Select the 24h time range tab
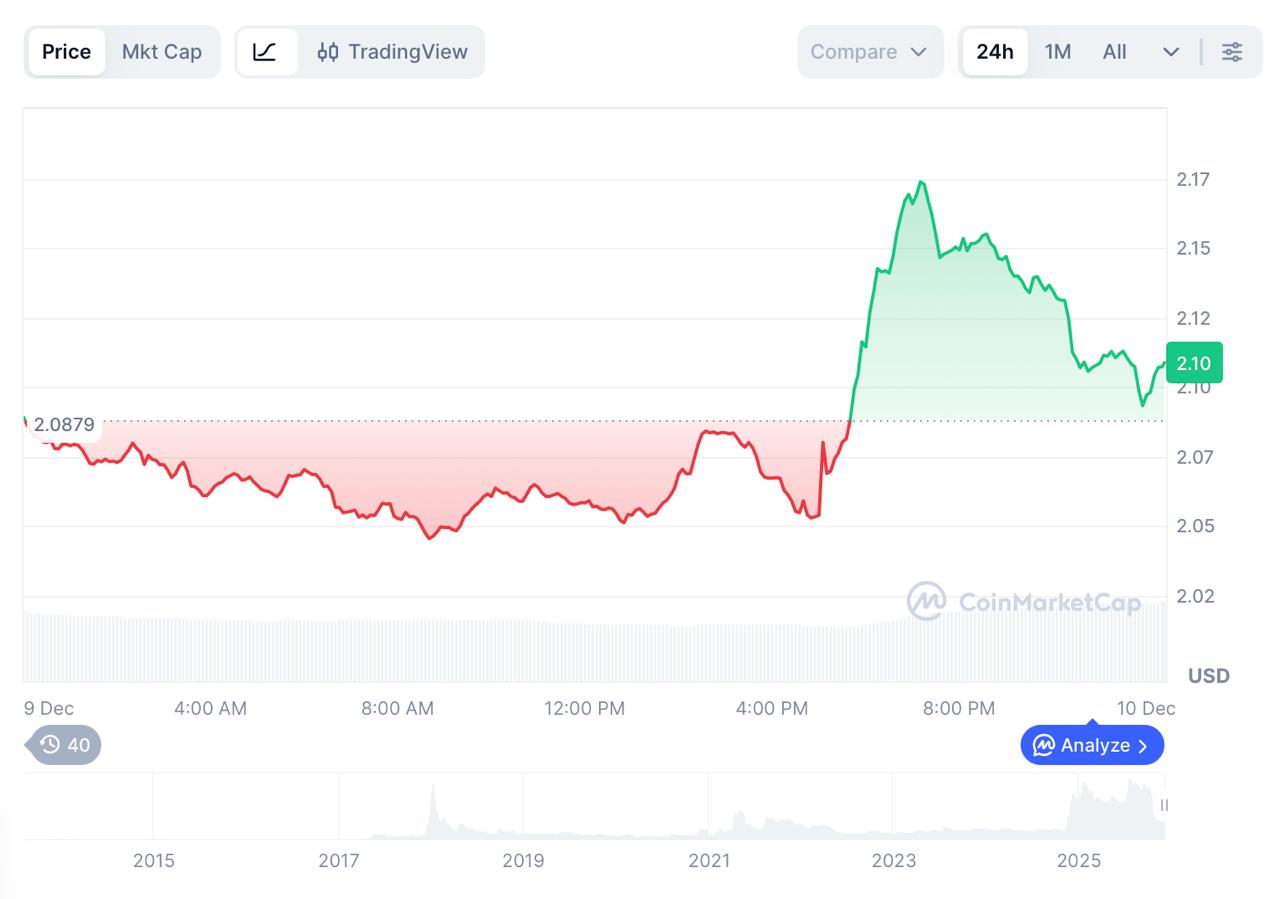 click(995, 51)
